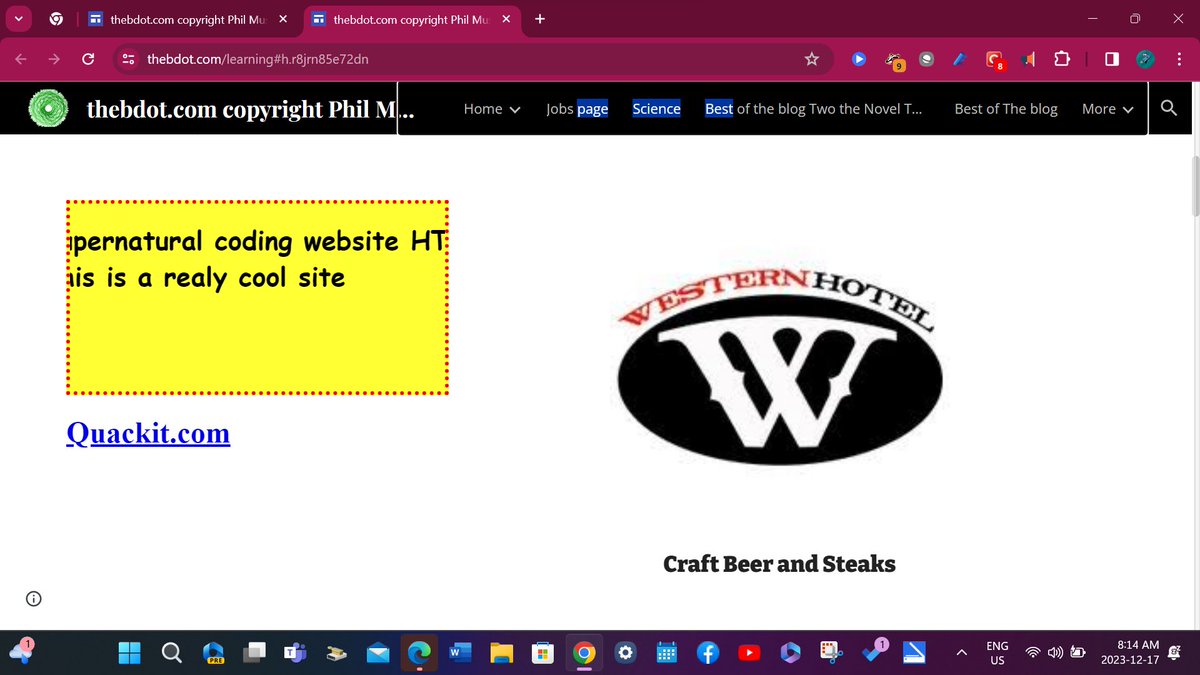Switch to the first thebdot.com tab
Image resolution: width=1200 pixels, height=675 pixels.
tap(187, 19)
